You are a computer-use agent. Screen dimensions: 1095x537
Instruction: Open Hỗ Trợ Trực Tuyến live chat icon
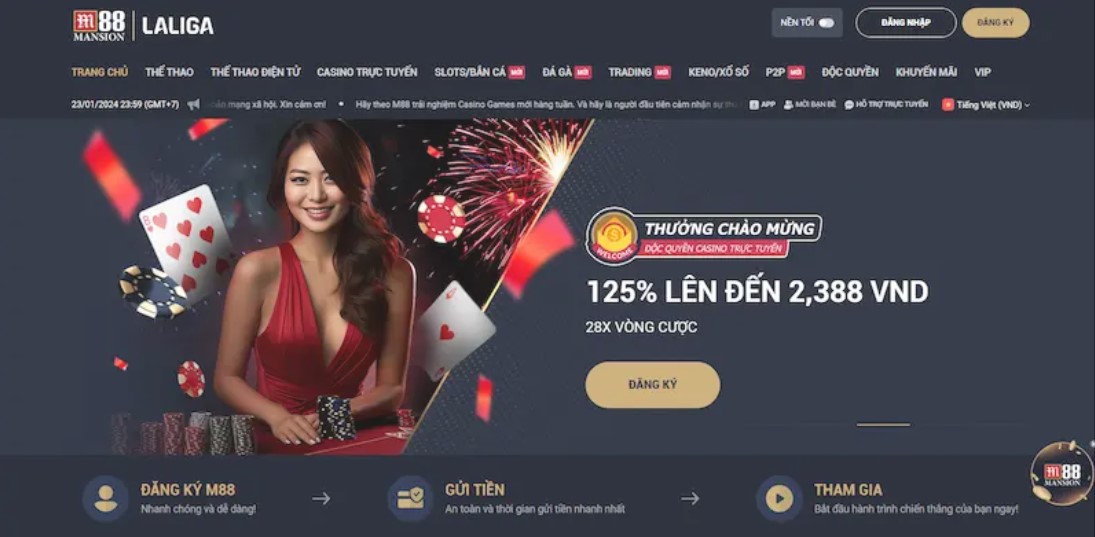point(848,105)
